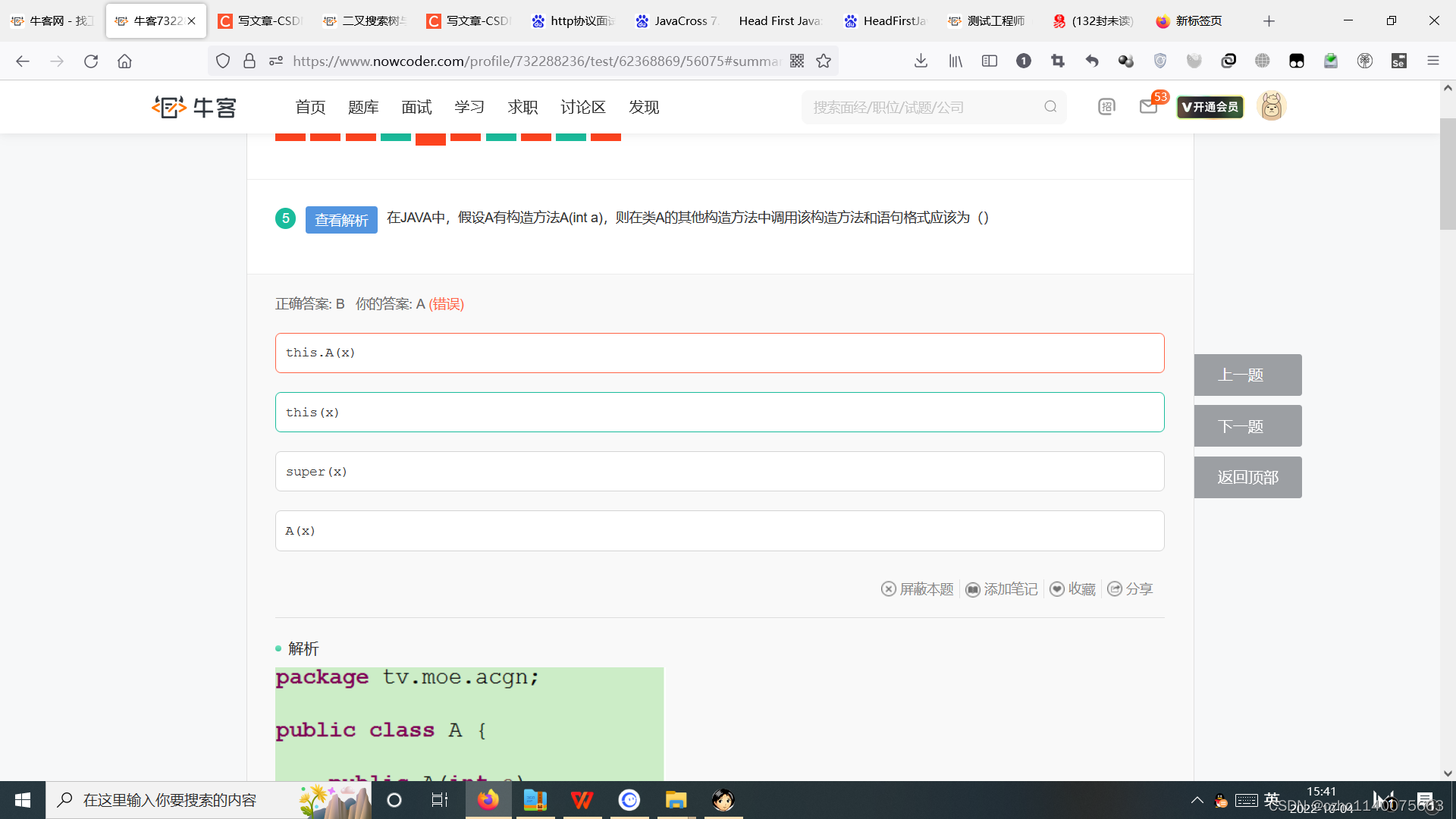Screen dimensions: 1456x819
Task: Click 返回顶部 to return to top
Action: [x=1247, y=477]
